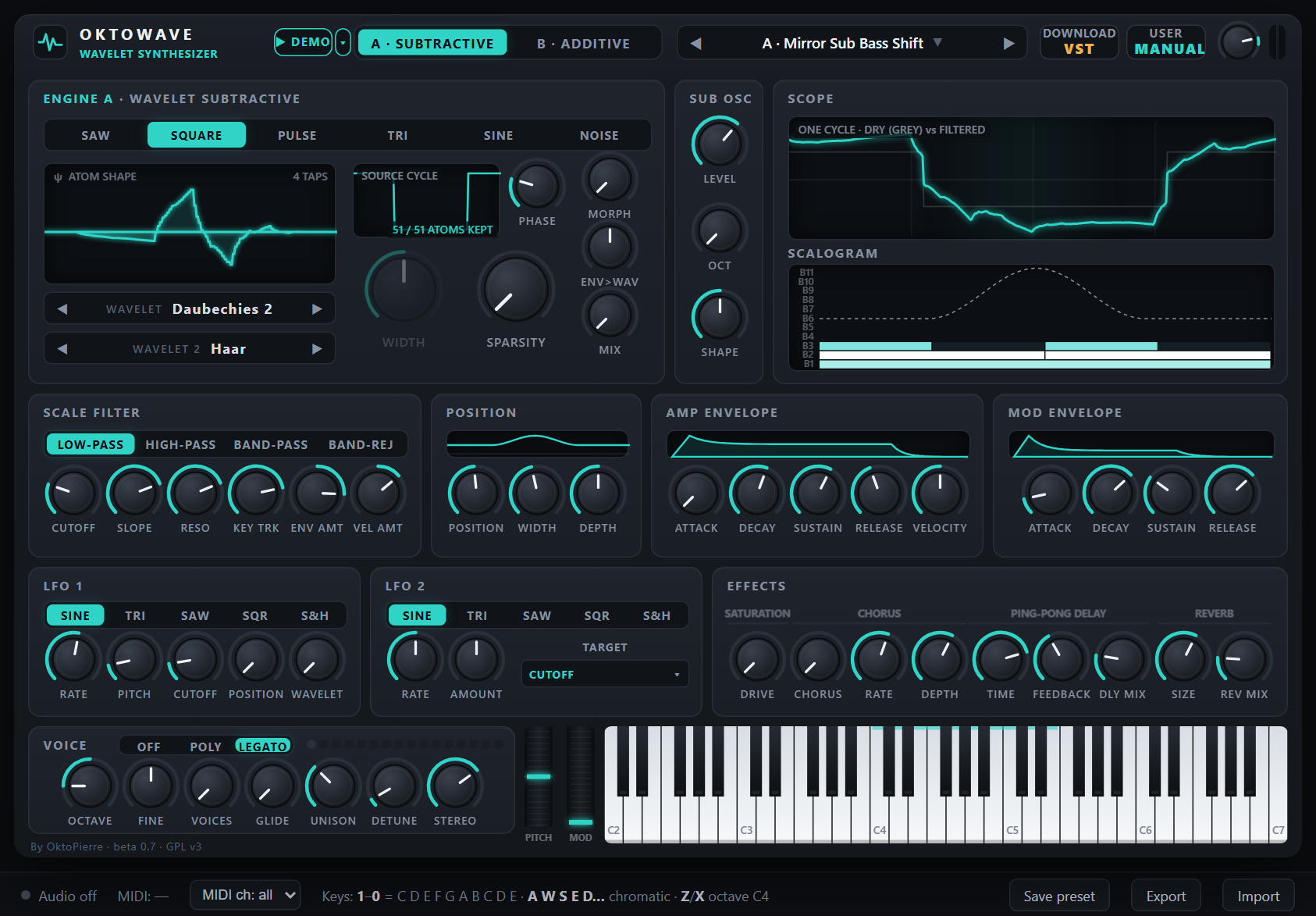Set voice mode to Poly

click(206, 747)
